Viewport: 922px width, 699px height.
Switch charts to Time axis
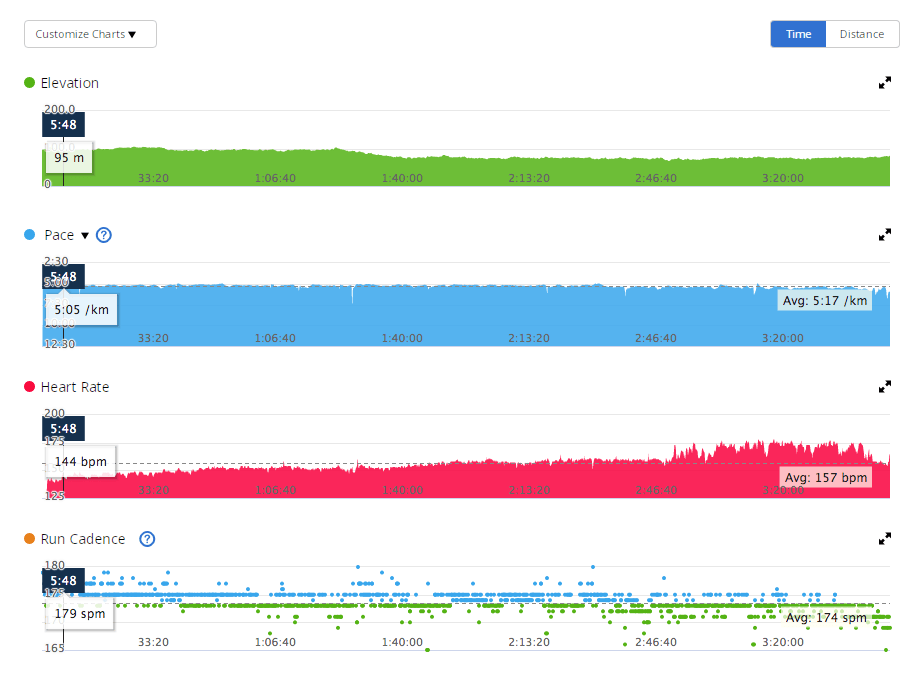tap(798, 34)
